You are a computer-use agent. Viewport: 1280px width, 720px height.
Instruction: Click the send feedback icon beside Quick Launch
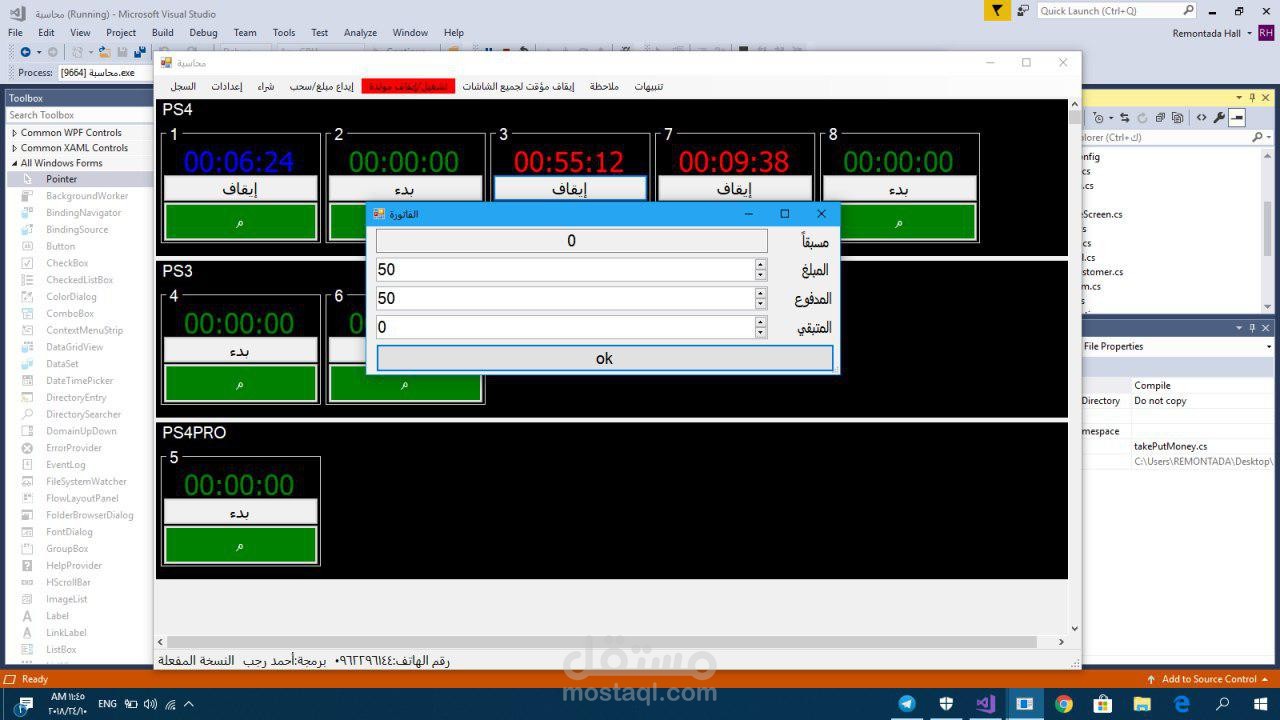tap(1023, 10)
